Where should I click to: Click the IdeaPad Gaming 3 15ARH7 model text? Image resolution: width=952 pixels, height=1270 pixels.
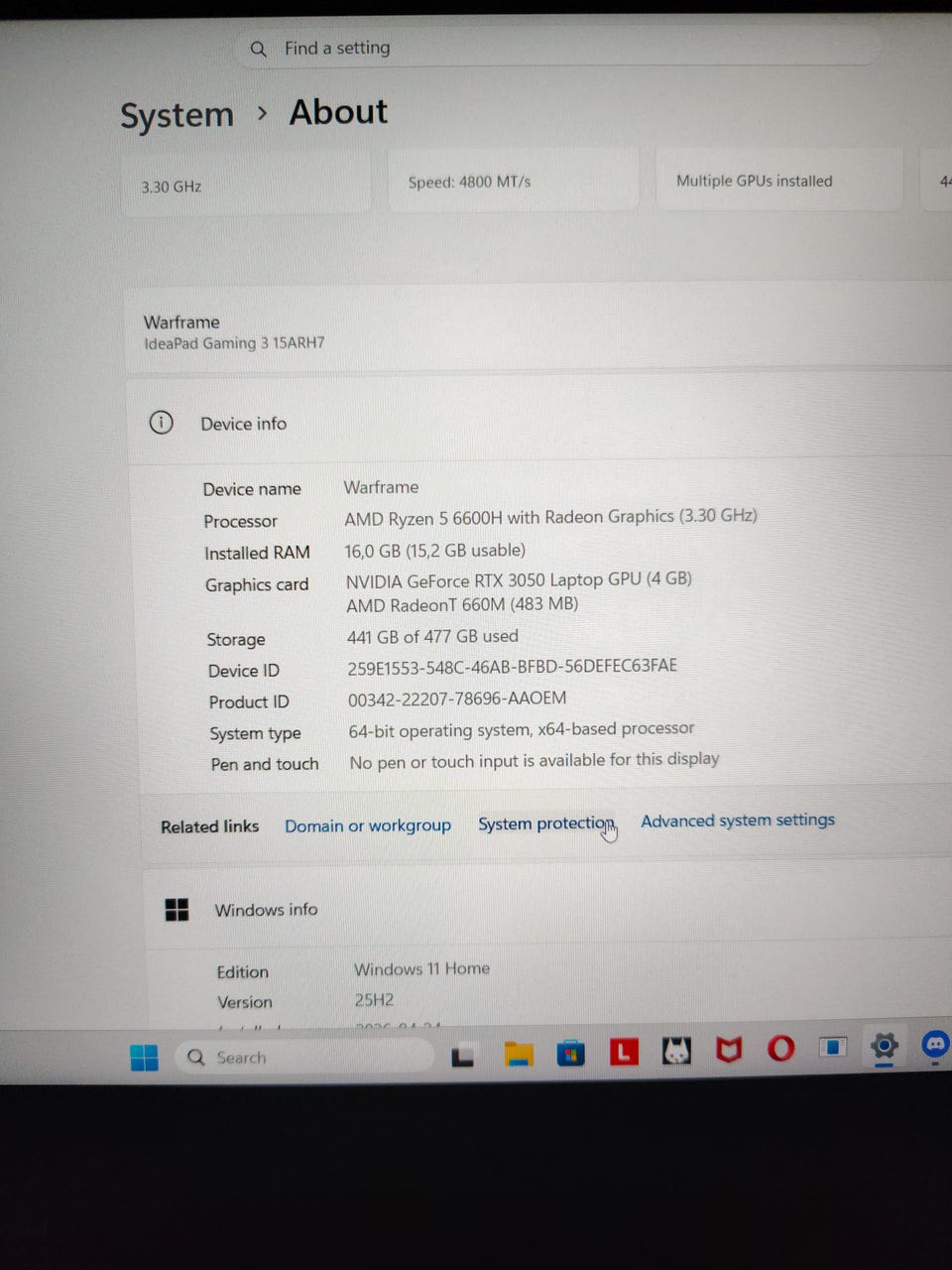234,343
